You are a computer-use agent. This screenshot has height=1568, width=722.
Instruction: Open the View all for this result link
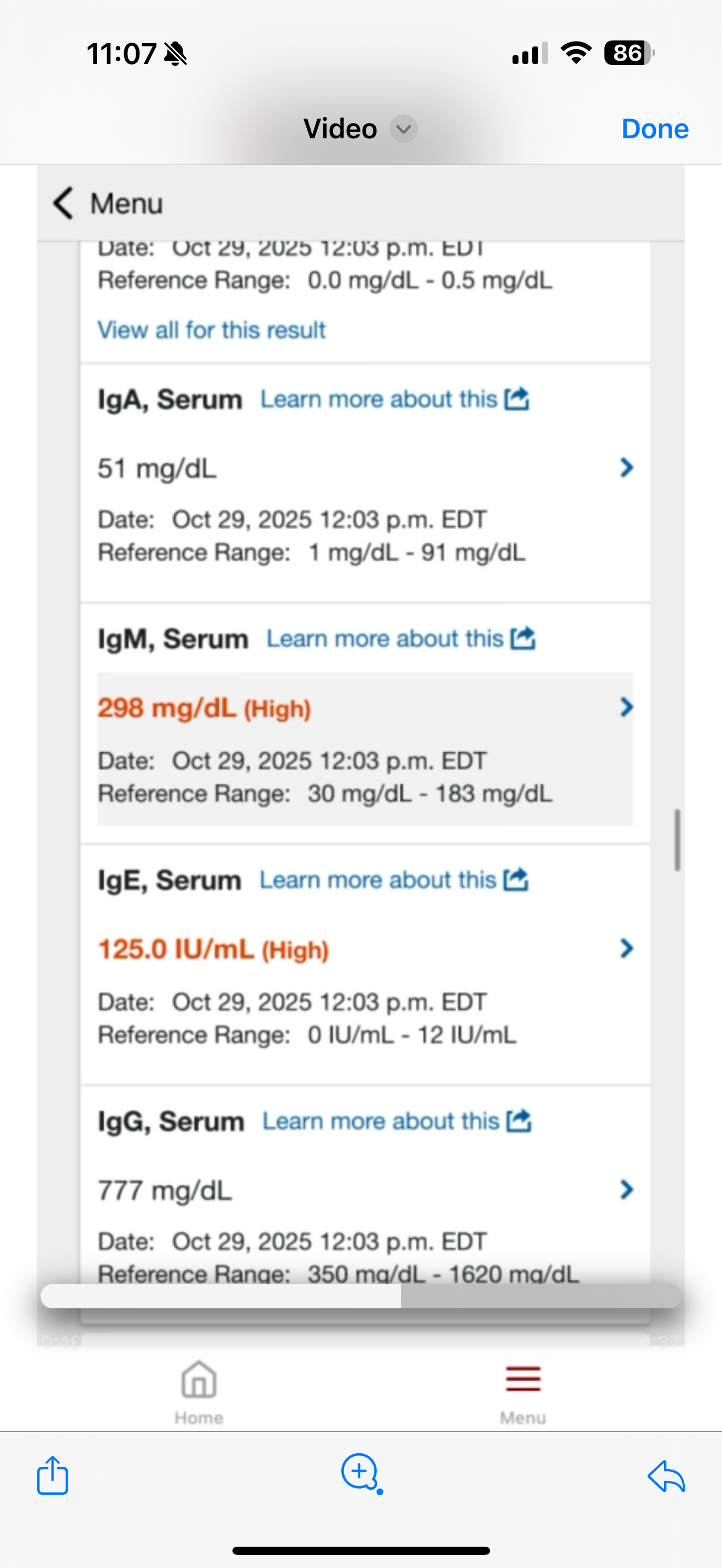click(x=211, y=330)
